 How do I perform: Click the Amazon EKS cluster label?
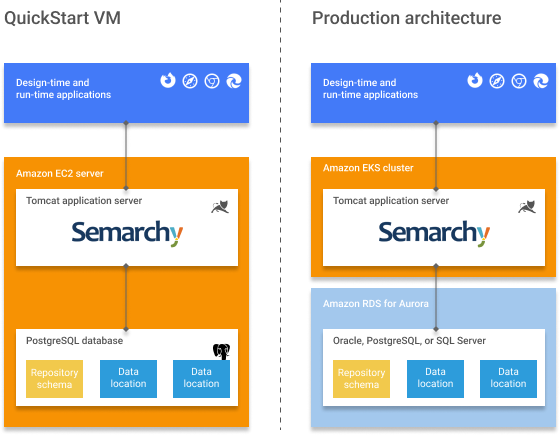(368, 168)
